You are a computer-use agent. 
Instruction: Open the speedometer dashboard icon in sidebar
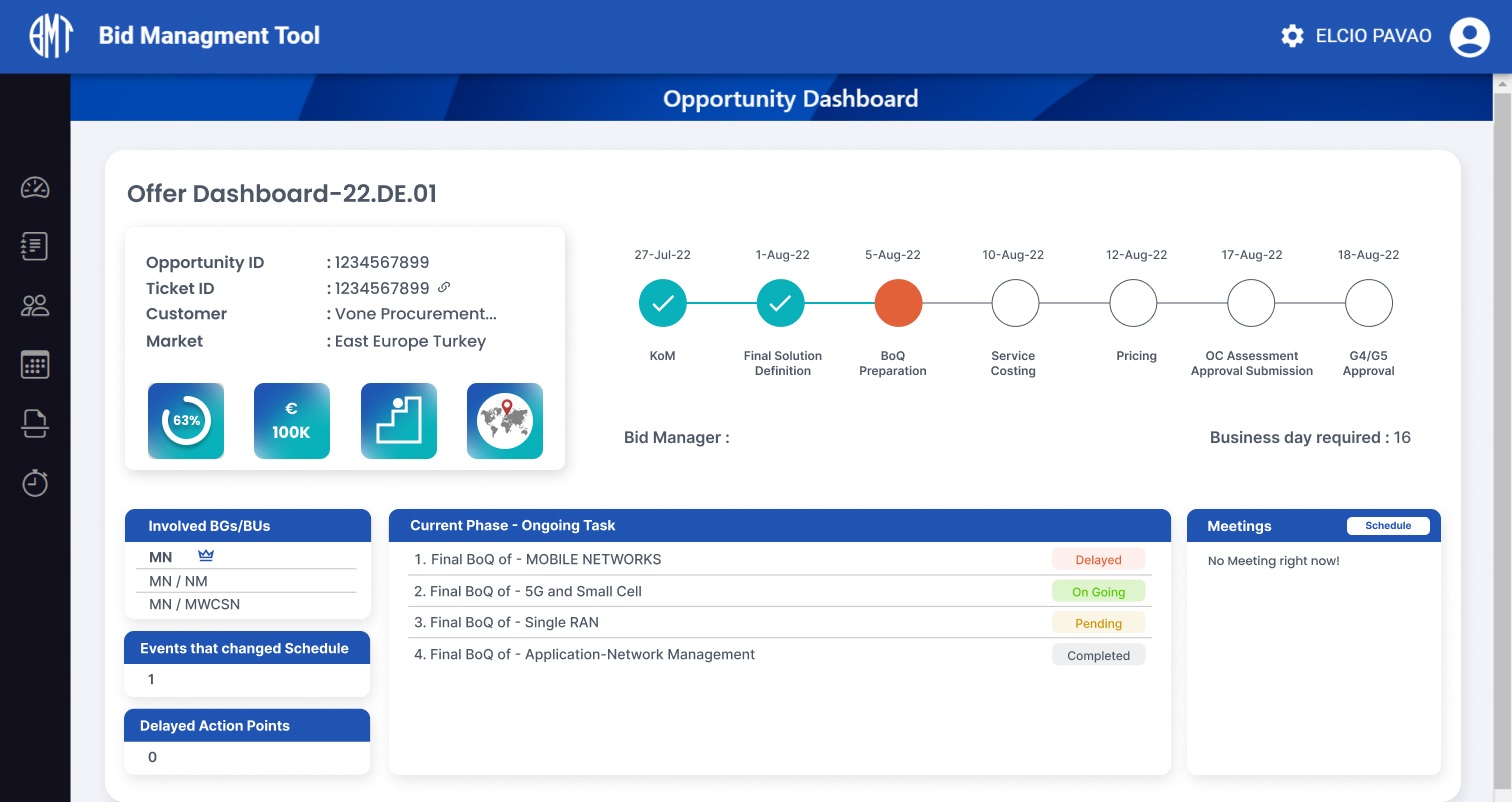click(x=35, y=188)
